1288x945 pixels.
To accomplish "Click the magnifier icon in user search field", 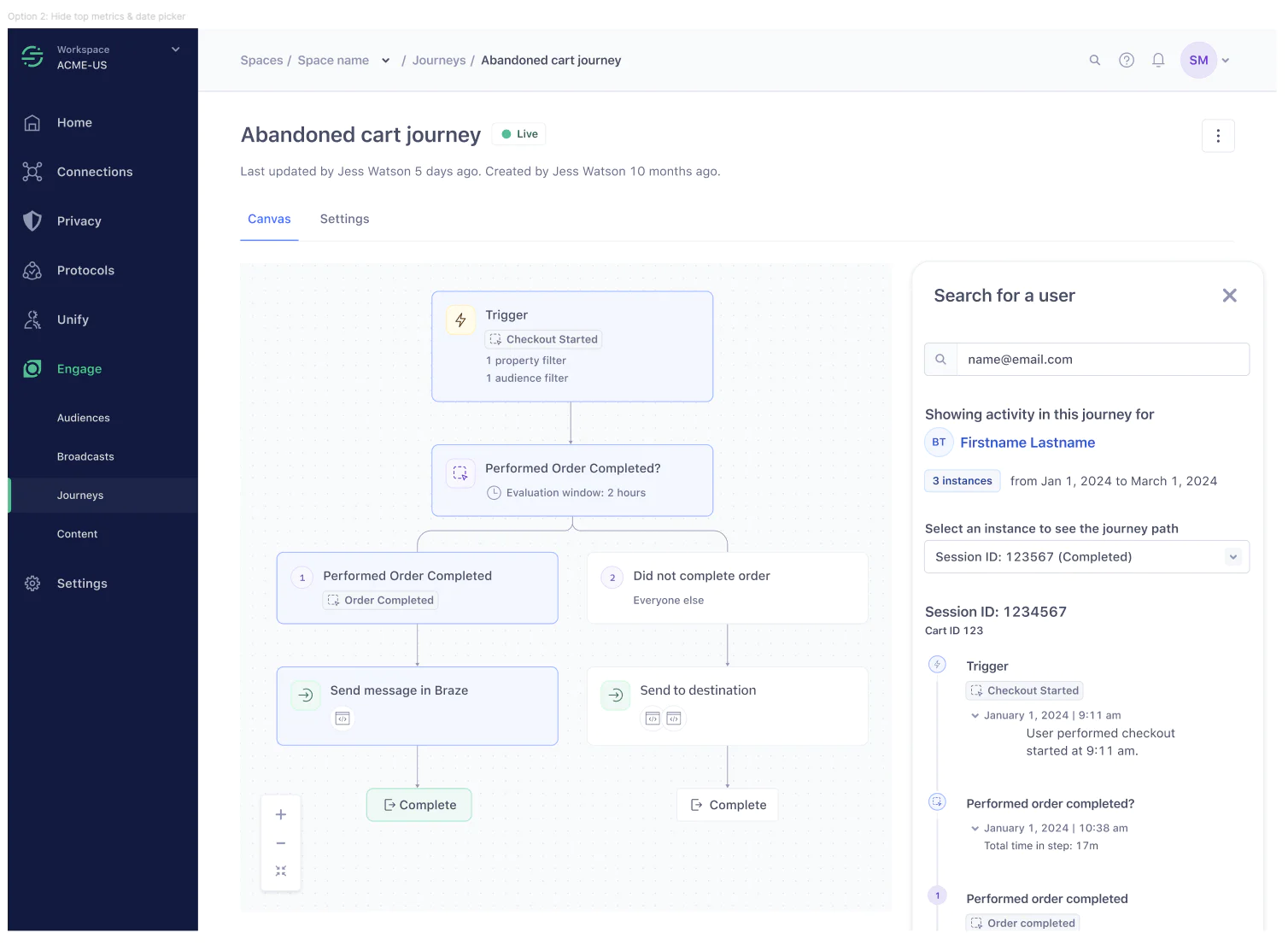I will point(940,360).
